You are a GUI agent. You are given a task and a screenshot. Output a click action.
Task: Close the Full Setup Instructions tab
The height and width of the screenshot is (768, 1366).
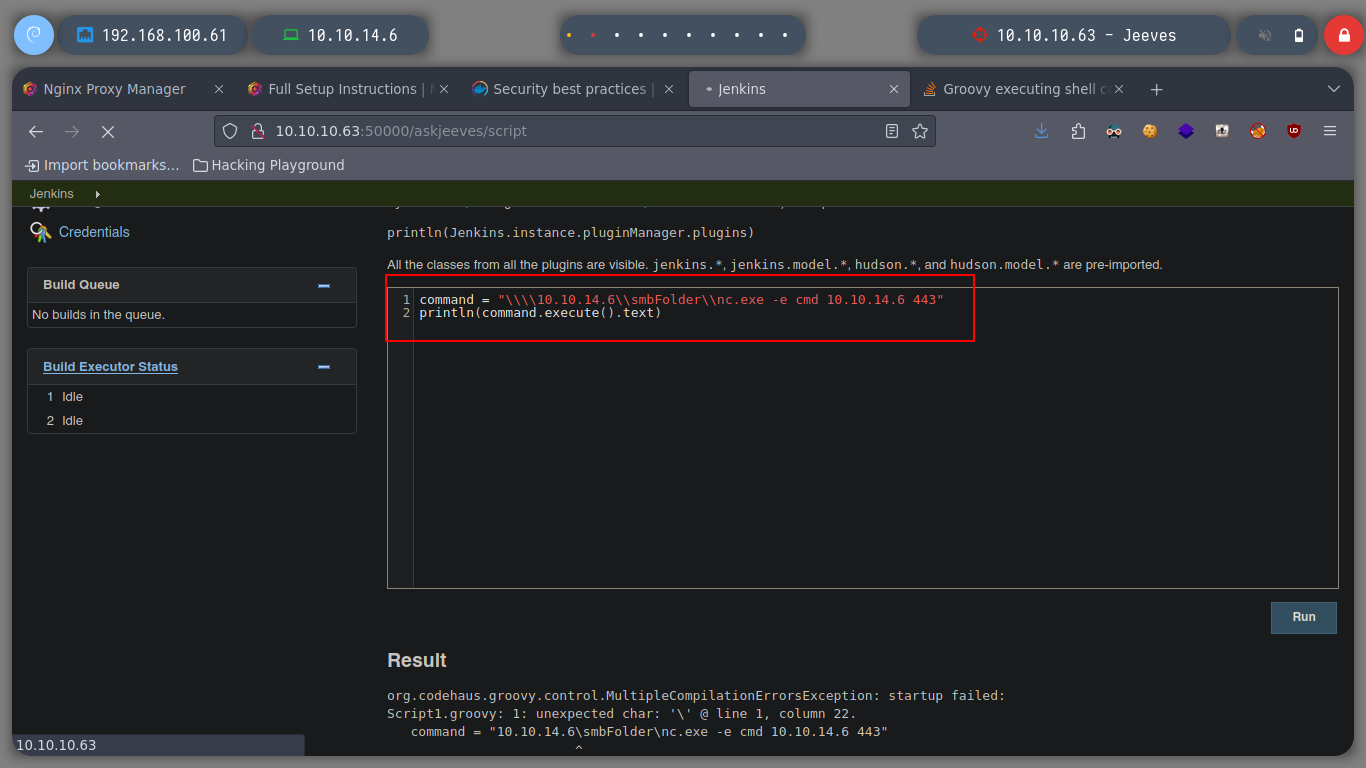(x=445, y=89)
